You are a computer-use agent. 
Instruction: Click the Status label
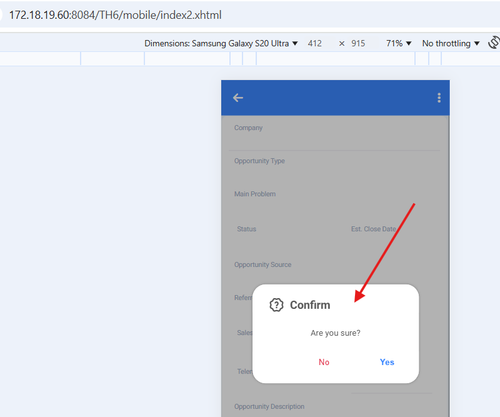tap(247, 229)
